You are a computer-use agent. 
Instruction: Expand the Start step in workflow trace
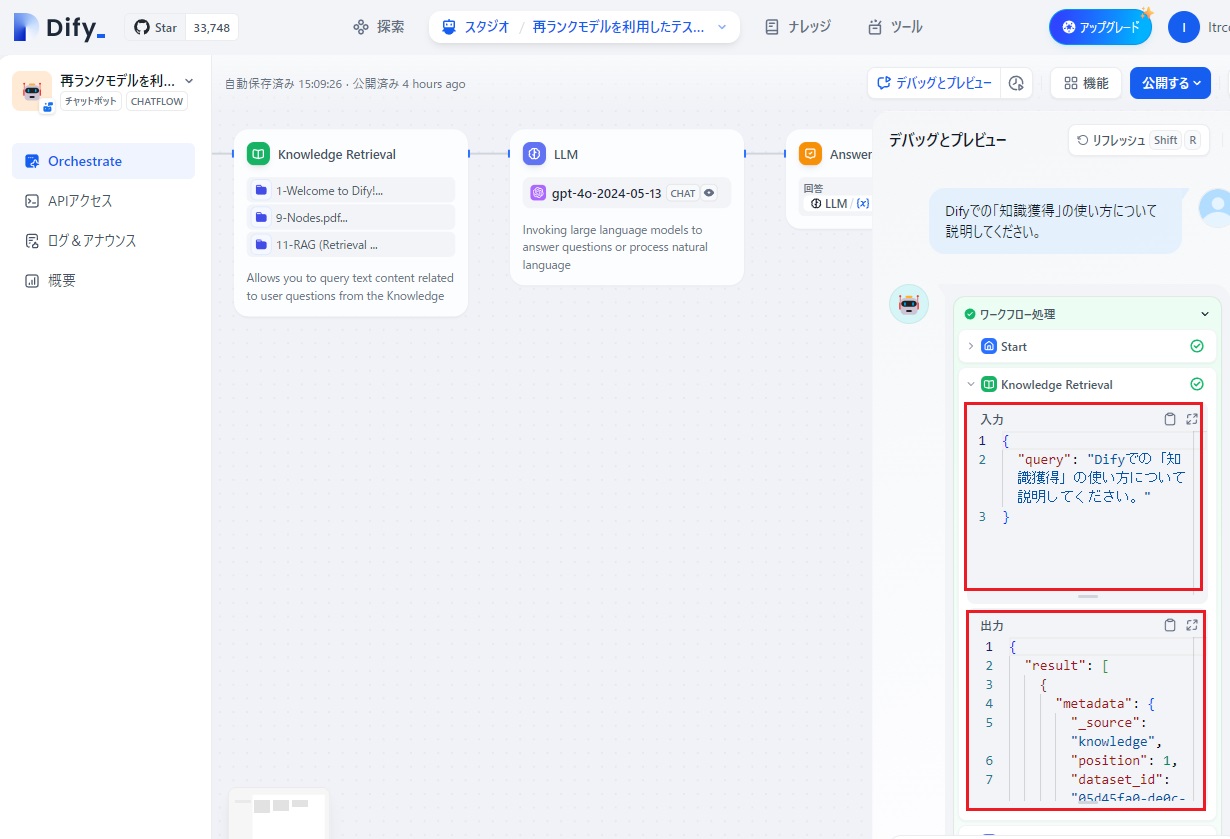(970, 346)
